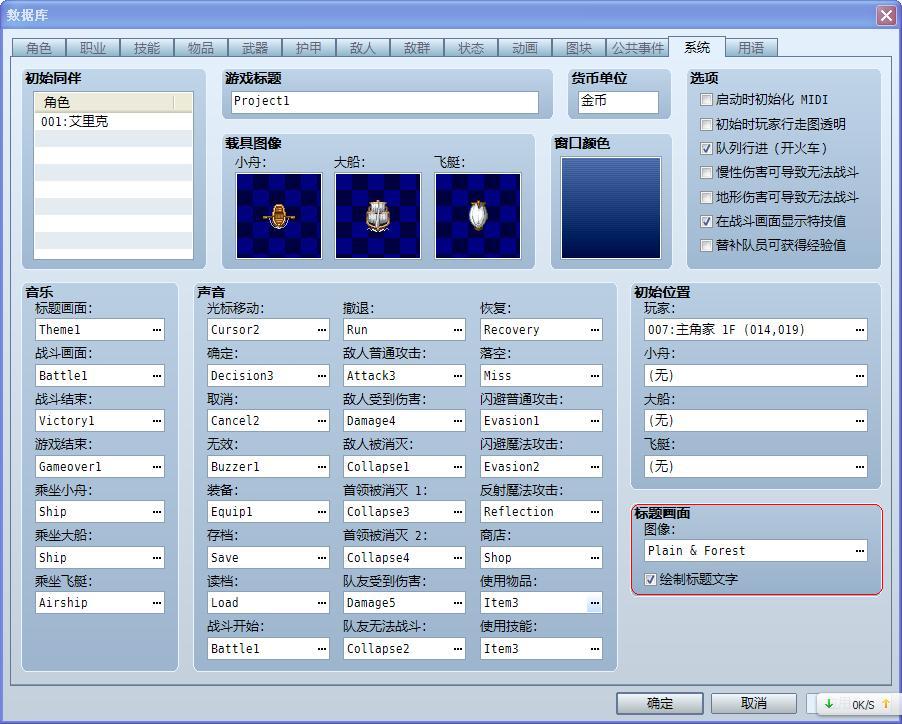Open Collapse1 sound selection ellipsis

[457, 467]
